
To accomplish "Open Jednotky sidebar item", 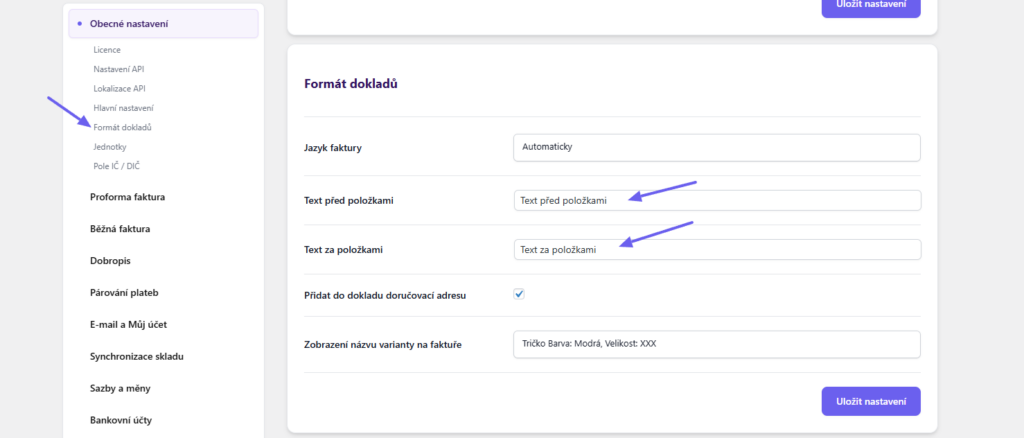I will pyautogui.click(x=110, y=147).
